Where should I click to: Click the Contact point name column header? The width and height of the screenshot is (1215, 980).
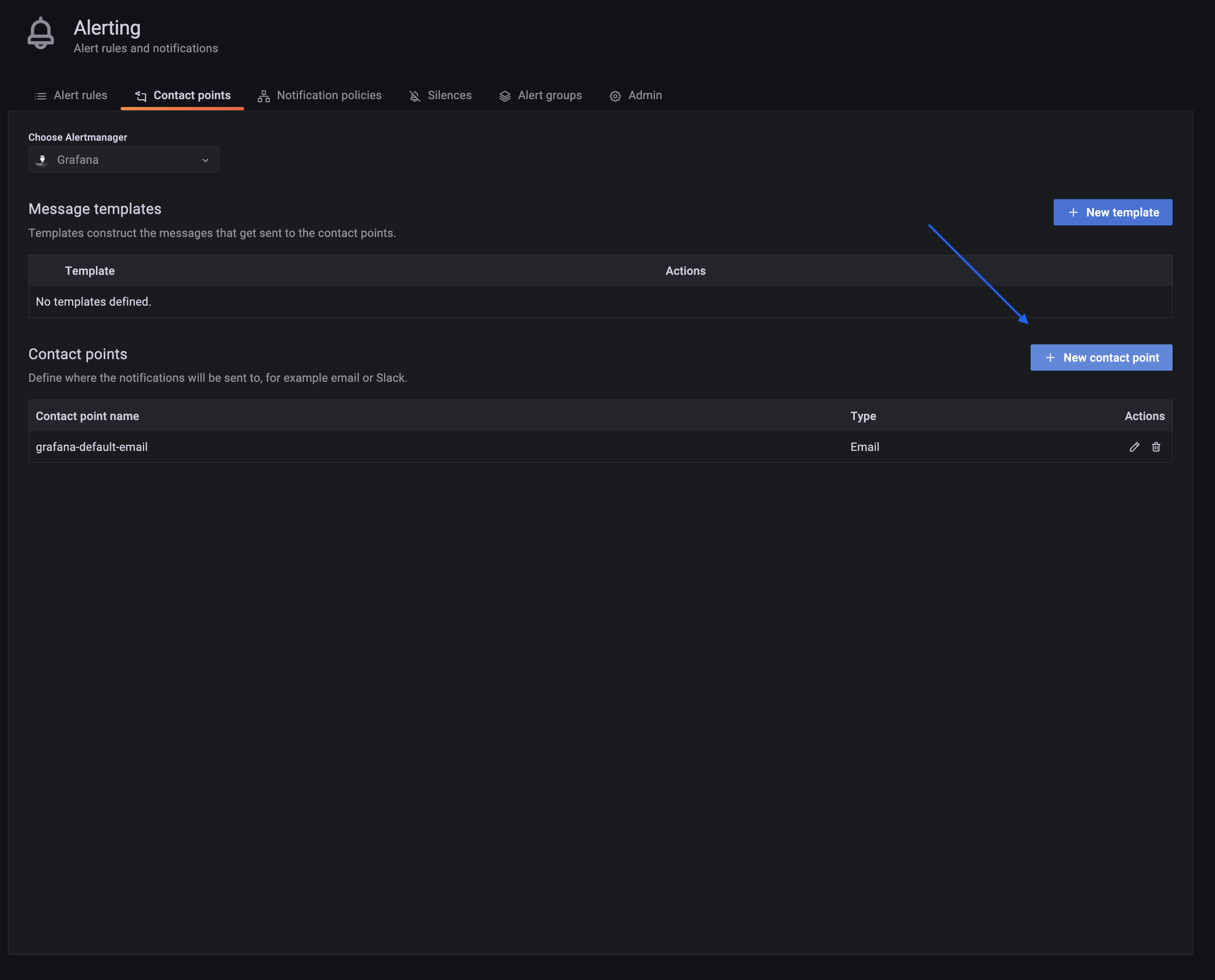coord(88,416)
